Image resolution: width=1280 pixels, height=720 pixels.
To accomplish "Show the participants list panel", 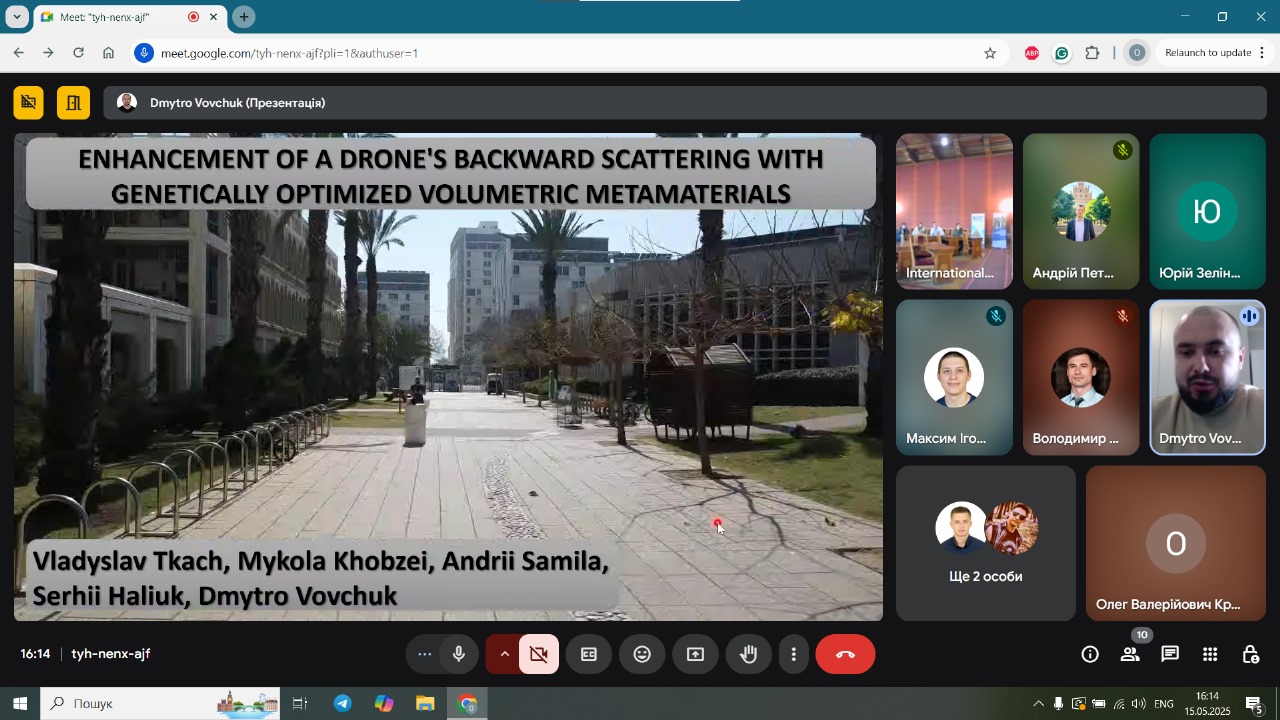I will (x=1130, y=654).
